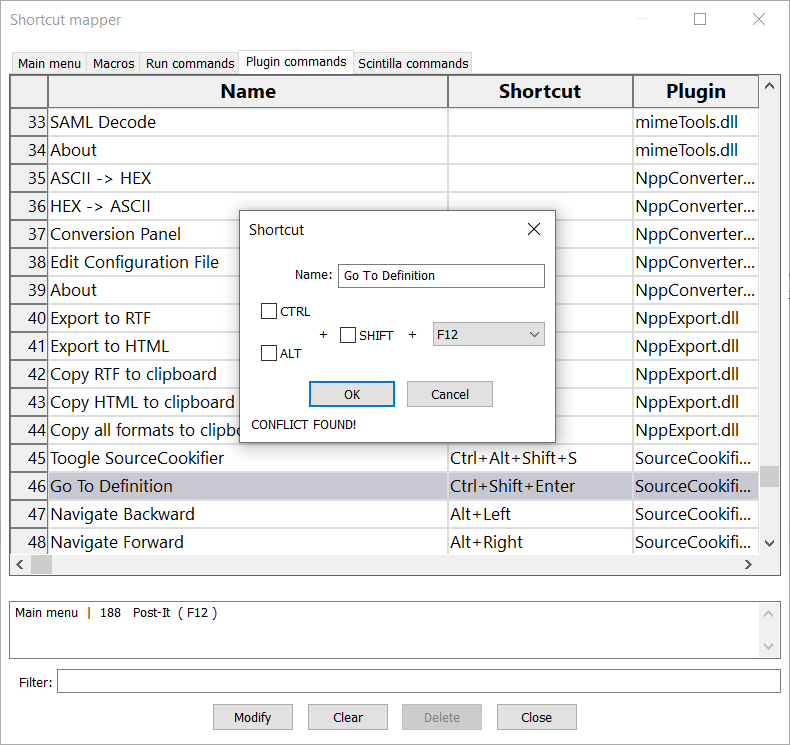Click the NppExport.dll cell in Export to RTF row
Viewport: 790px width, 745px height.
(x=696, y=318)
